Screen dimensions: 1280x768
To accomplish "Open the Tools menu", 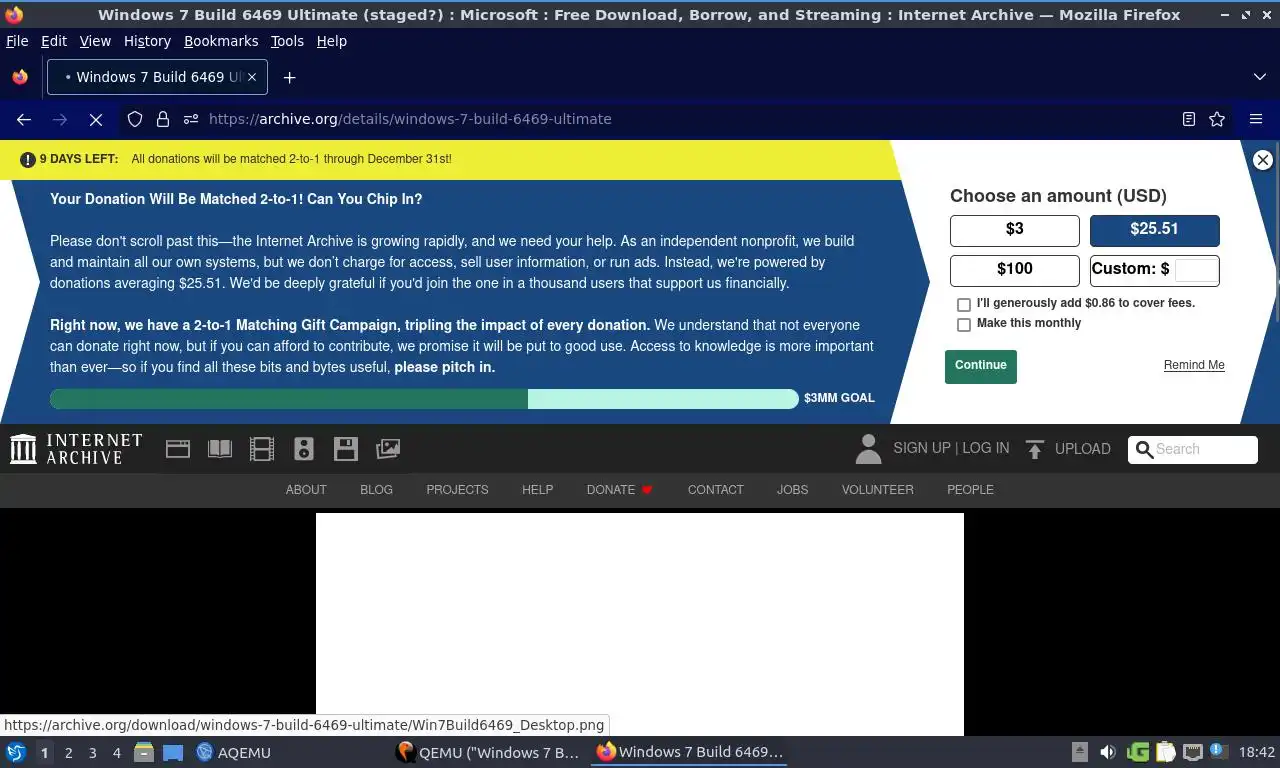I will 287,41.
